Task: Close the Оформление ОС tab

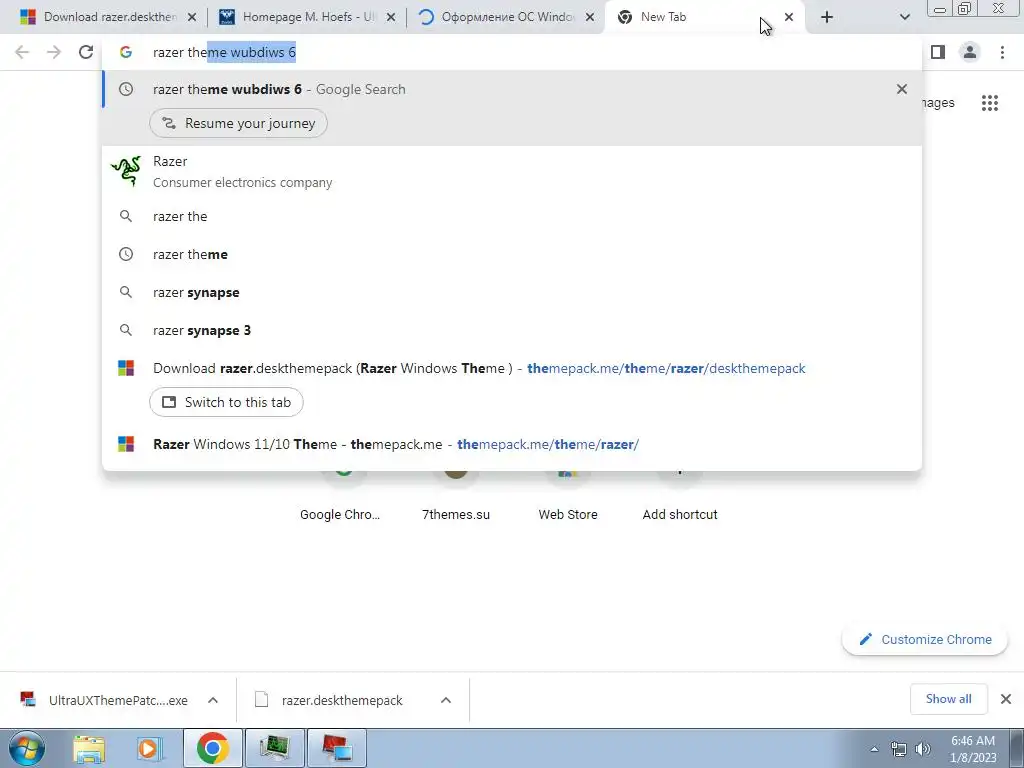Action: (x=590, y=17)
